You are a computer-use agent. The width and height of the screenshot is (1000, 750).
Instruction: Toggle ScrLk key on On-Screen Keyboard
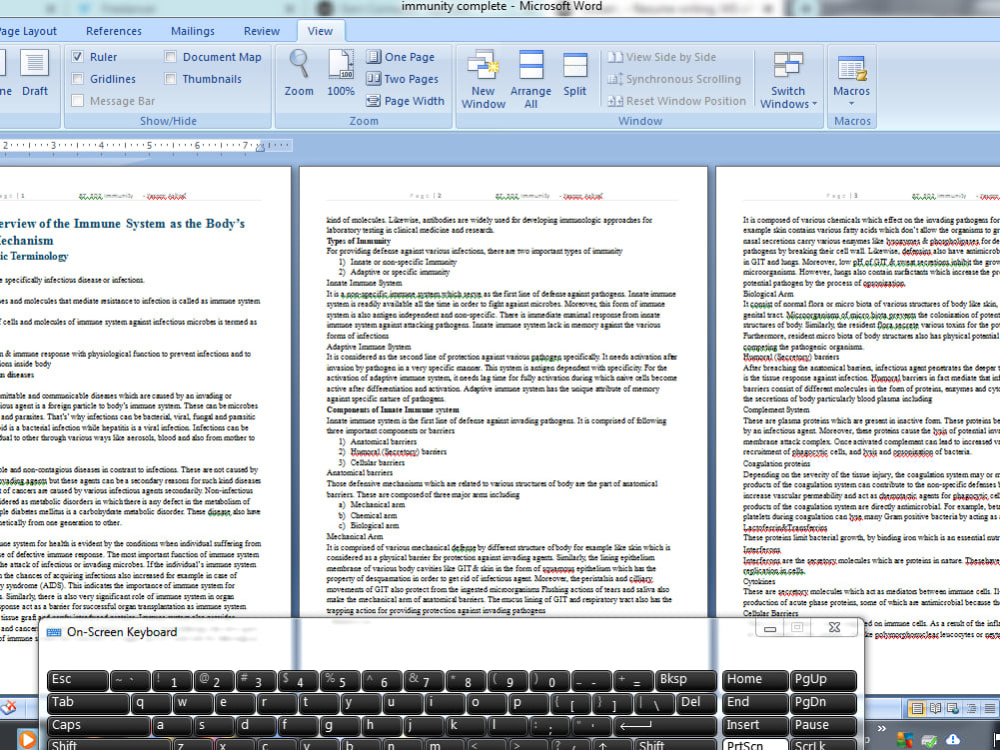(x=823, y=744)
